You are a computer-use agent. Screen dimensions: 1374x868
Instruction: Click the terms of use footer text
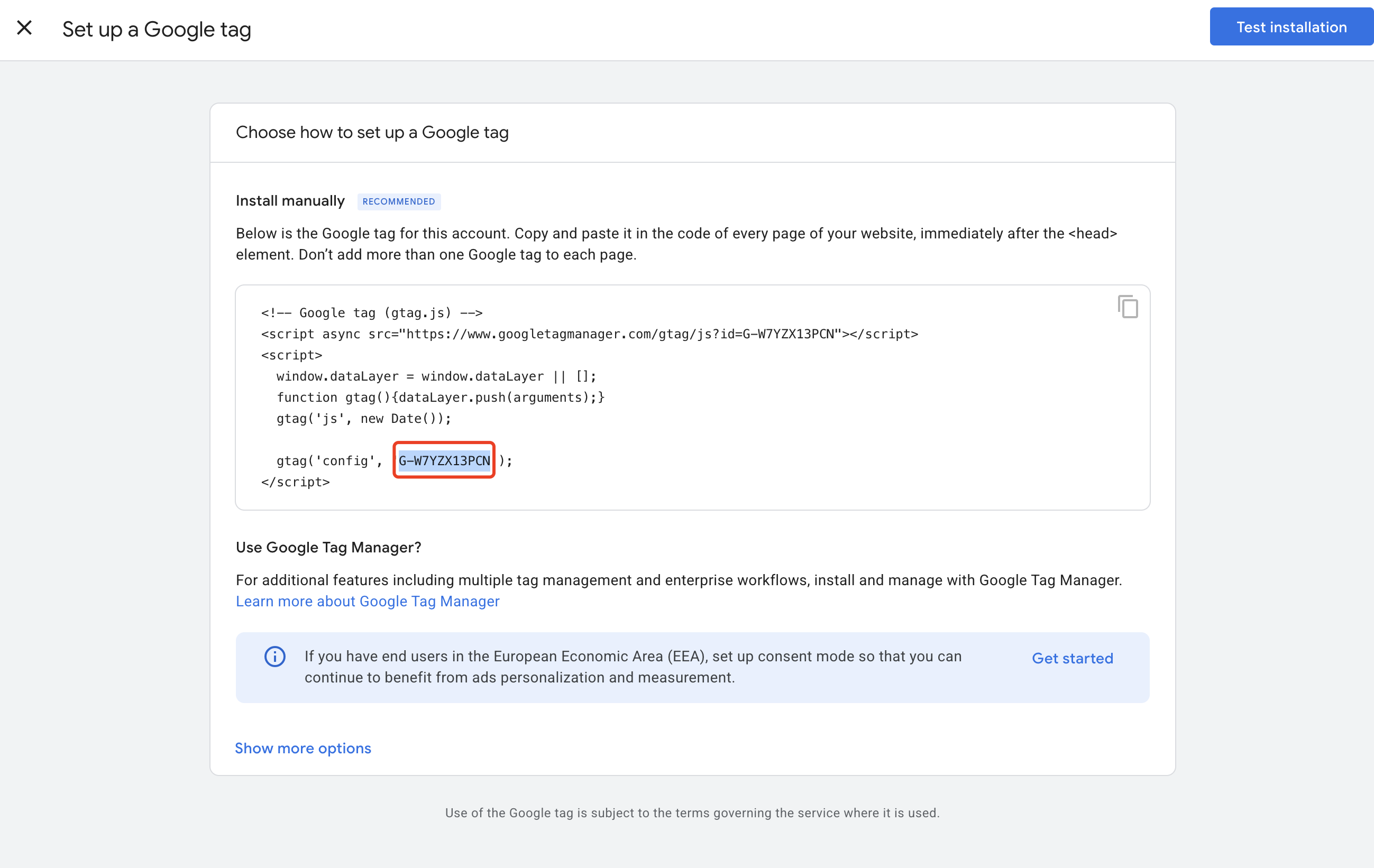692,812
